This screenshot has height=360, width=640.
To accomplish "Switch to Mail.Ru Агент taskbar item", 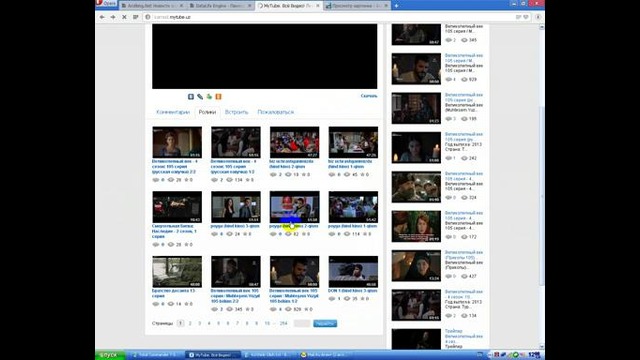I will (x=325, y=355).
